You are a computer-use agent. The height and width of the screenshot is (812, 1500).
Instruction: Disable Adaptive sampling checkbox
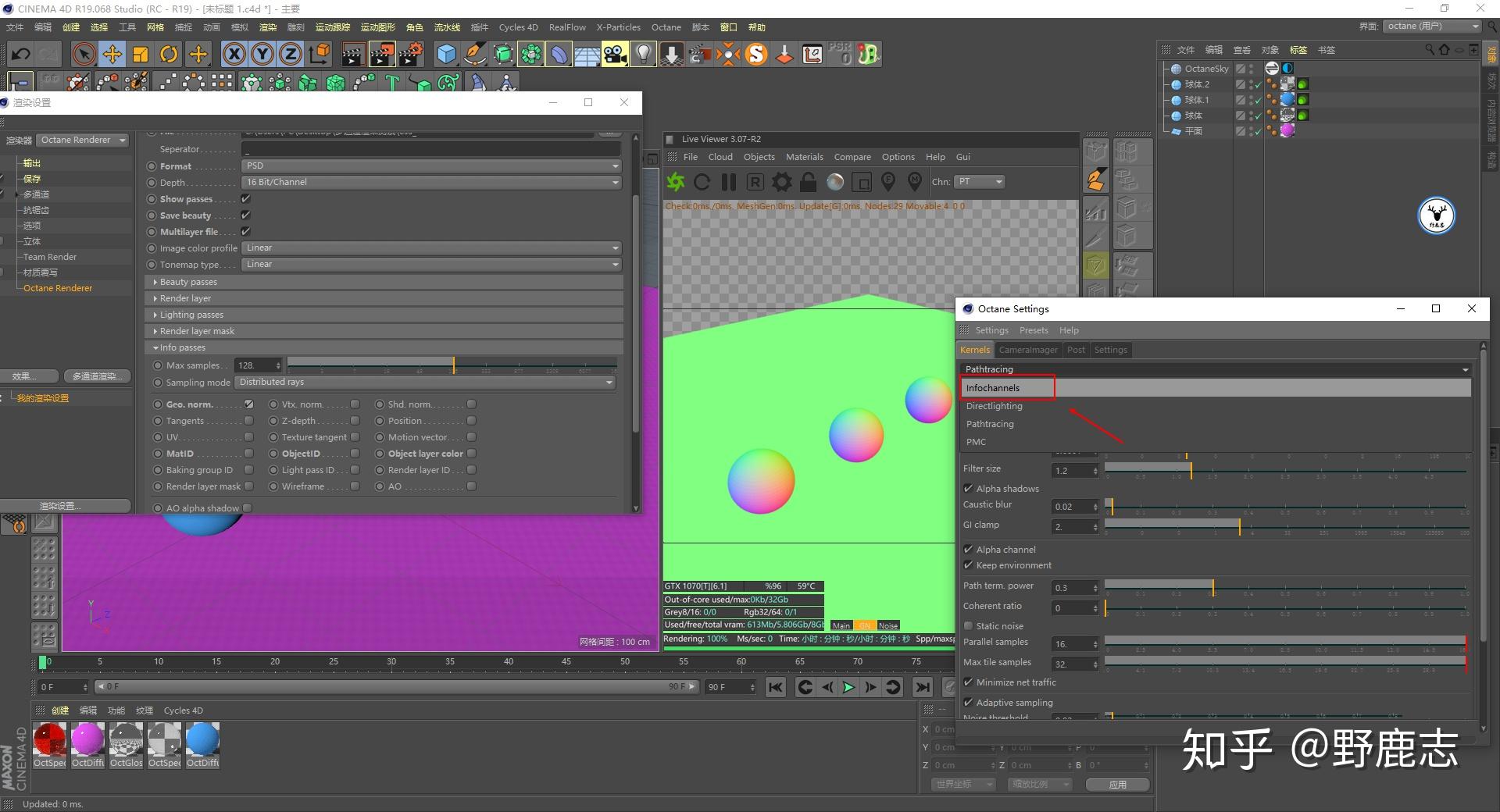(969, 703)
